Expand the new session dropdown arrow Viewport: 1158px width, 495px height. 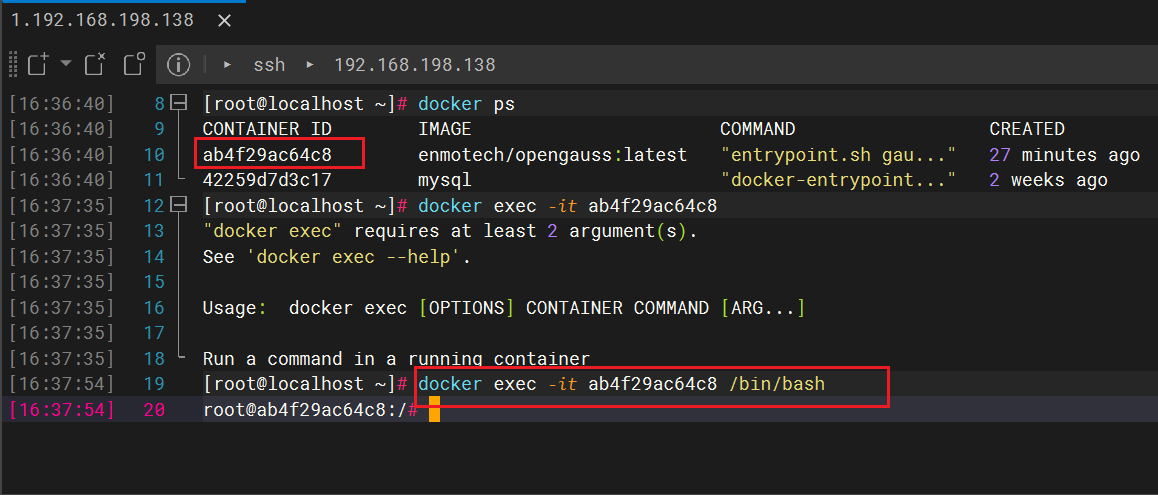66,64
